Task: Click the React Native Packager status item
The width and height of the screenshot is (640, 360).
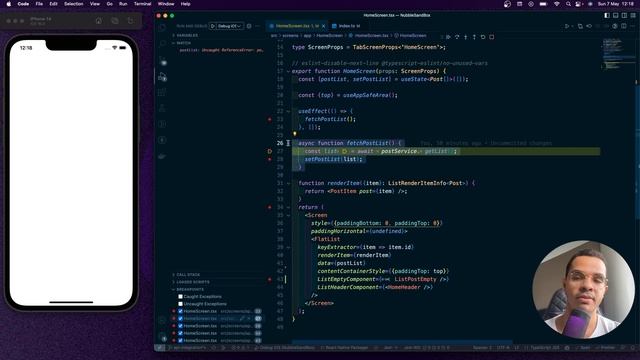Action: click(344, 348)
